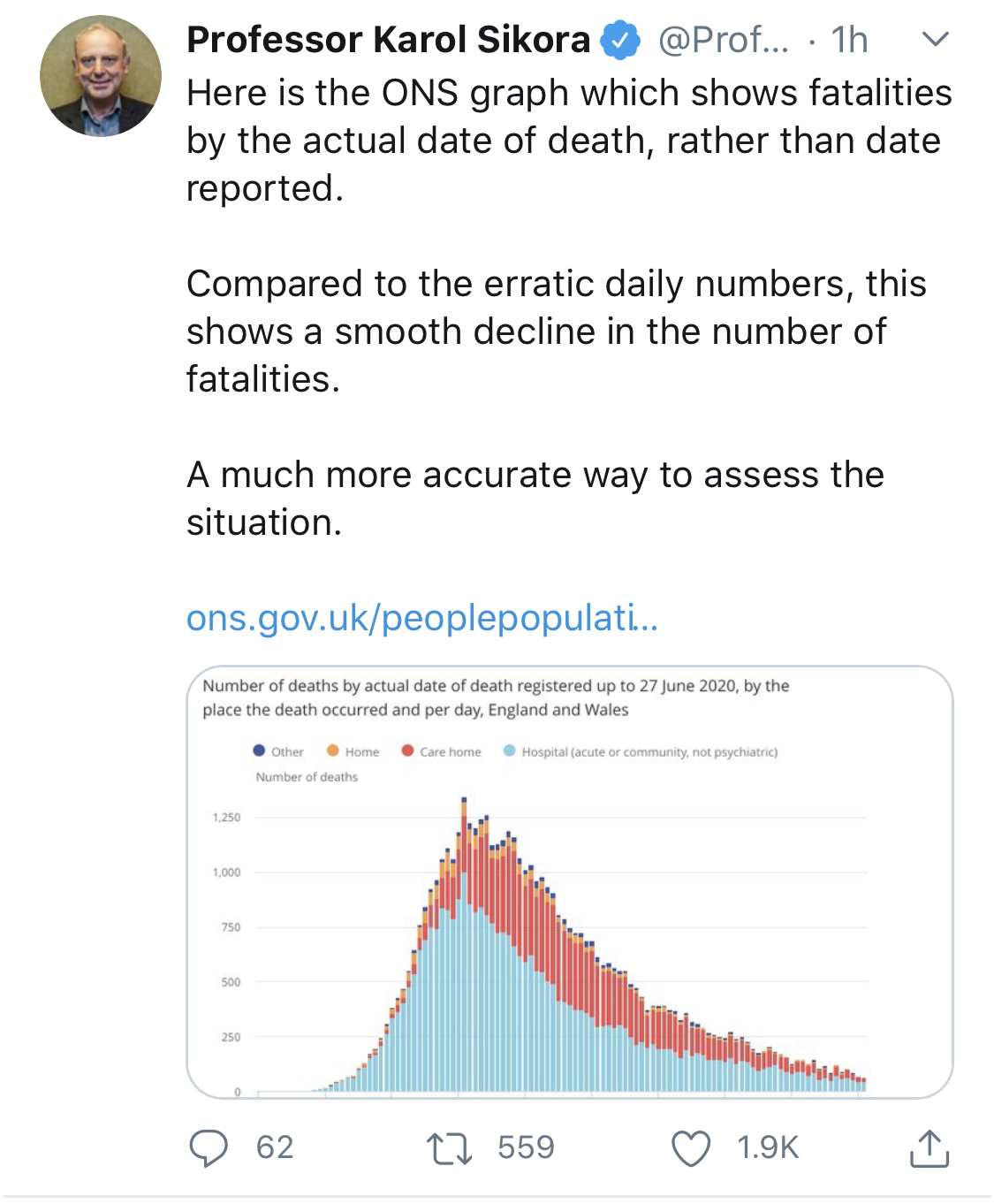Open Professor Karol Sikora's profile name
Screen dimensions: 994x1204
[388, 40]
